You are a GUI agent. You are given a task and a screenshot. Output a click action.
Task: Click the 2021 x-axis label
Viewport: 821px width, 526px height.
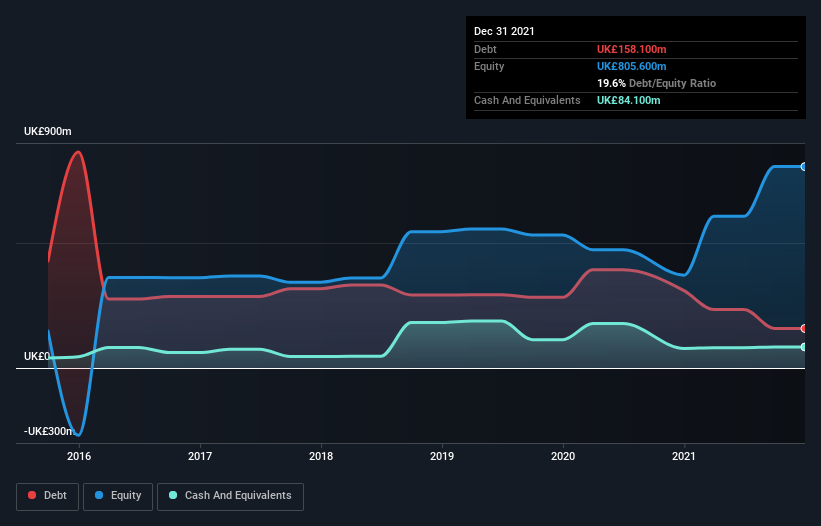(684, 456)
